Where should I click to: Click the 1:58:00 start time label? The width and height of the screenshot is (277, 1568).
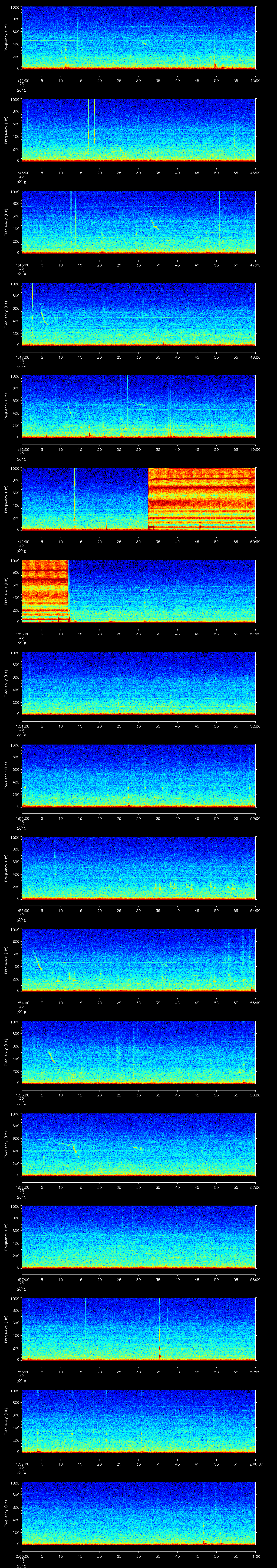click(22, 1371)
